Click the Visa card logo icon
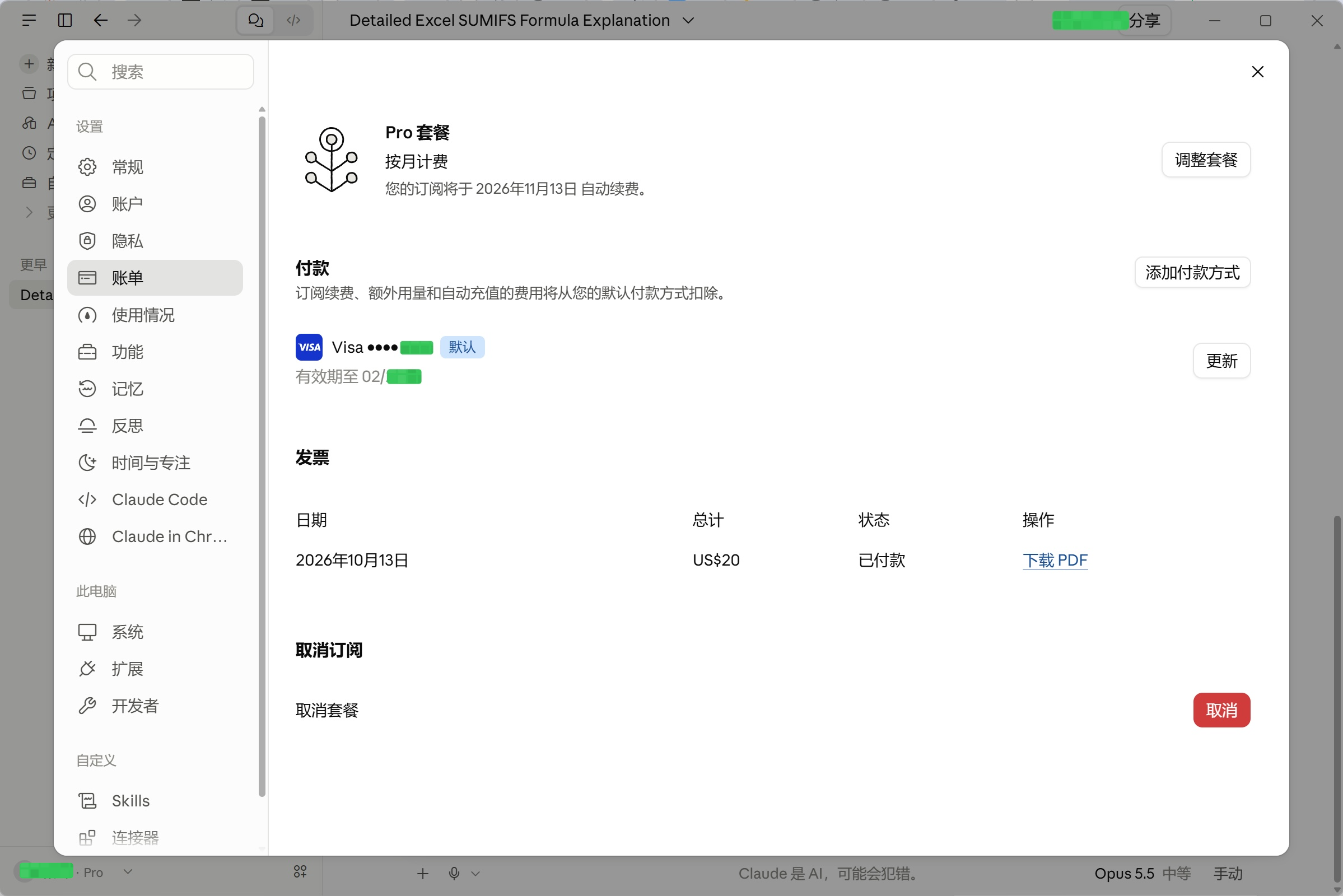Screen dimensions: 1343x896 (309, 347)
